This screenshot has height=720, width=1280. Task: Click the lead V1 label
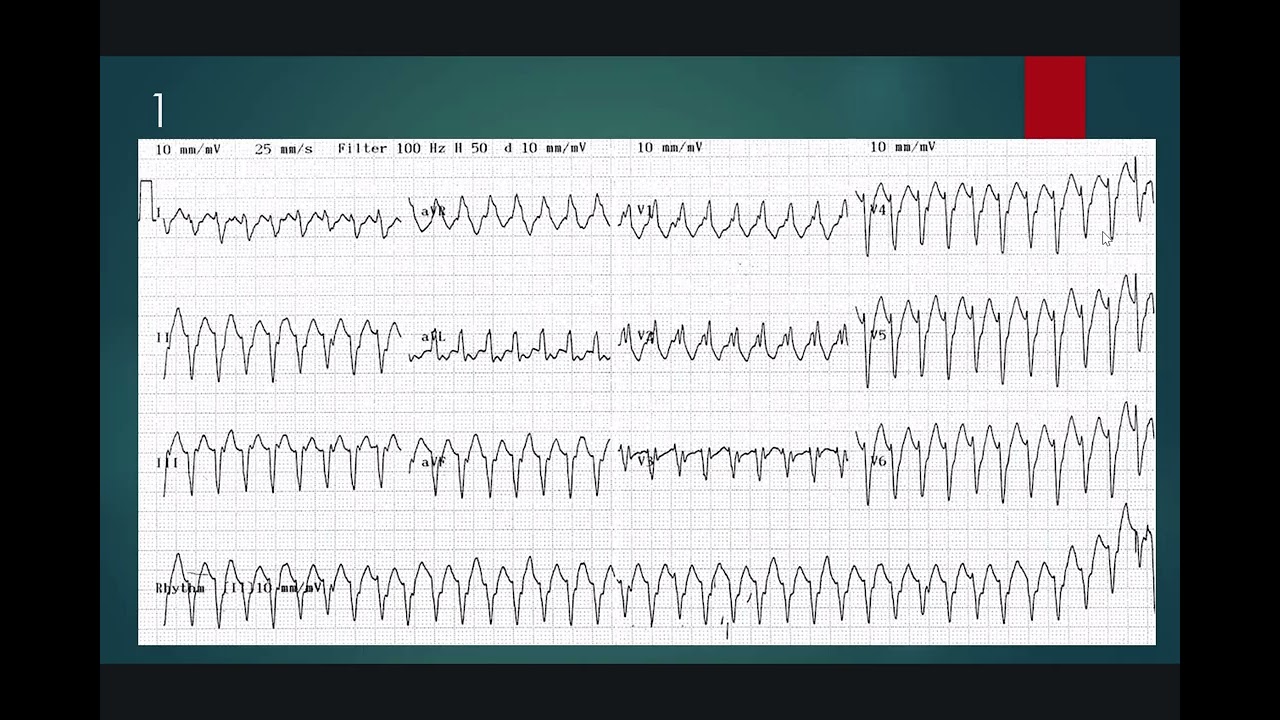click(x=645, y=211)
